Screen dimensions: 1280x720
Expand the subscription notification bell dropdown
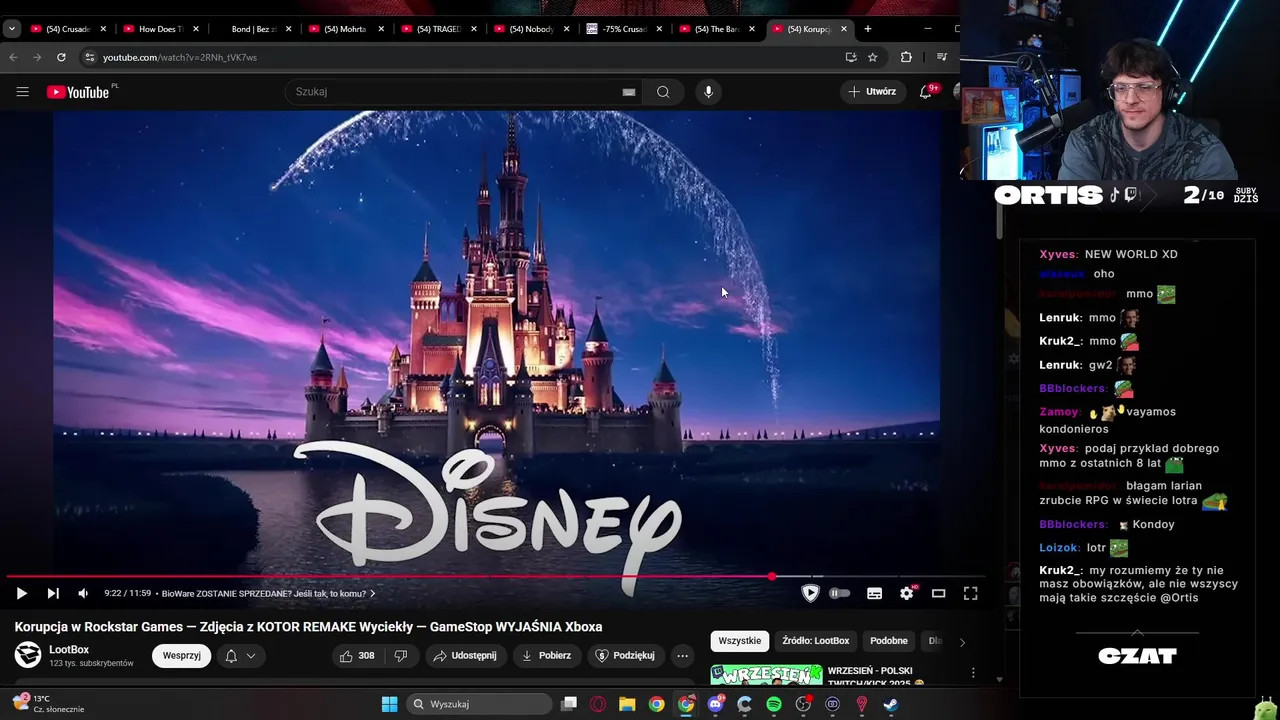tap(240, 656)
